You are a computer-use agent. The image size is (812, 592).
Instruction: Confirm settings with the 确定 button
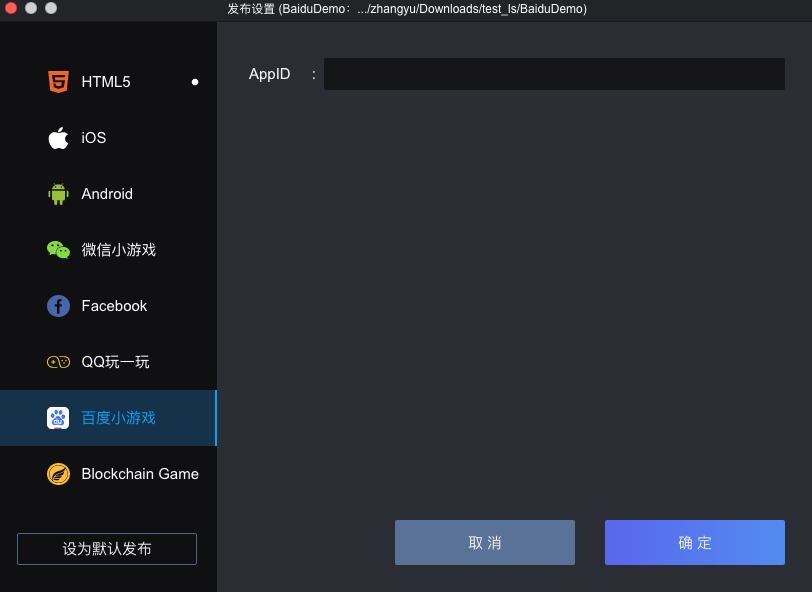tap(695, 543)
